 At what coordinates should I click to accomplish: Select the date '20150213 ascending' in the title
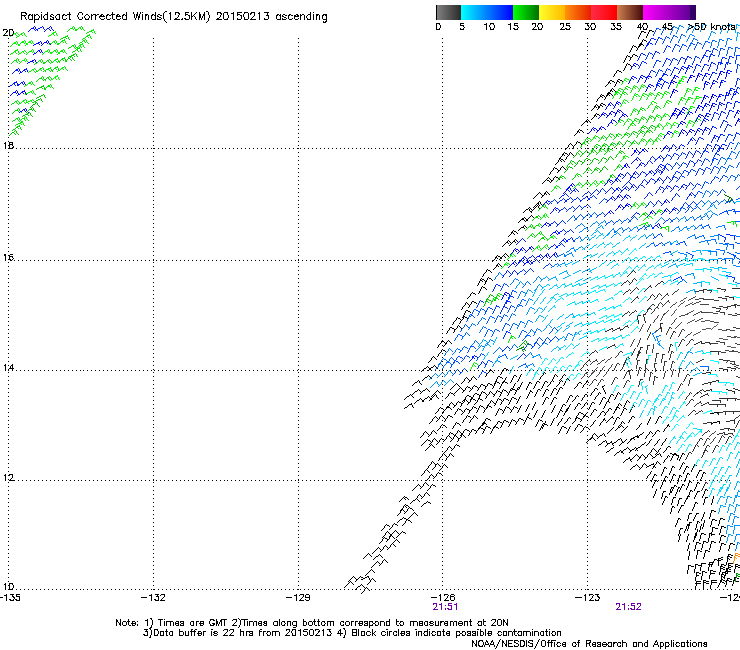(x=271, y=17)
